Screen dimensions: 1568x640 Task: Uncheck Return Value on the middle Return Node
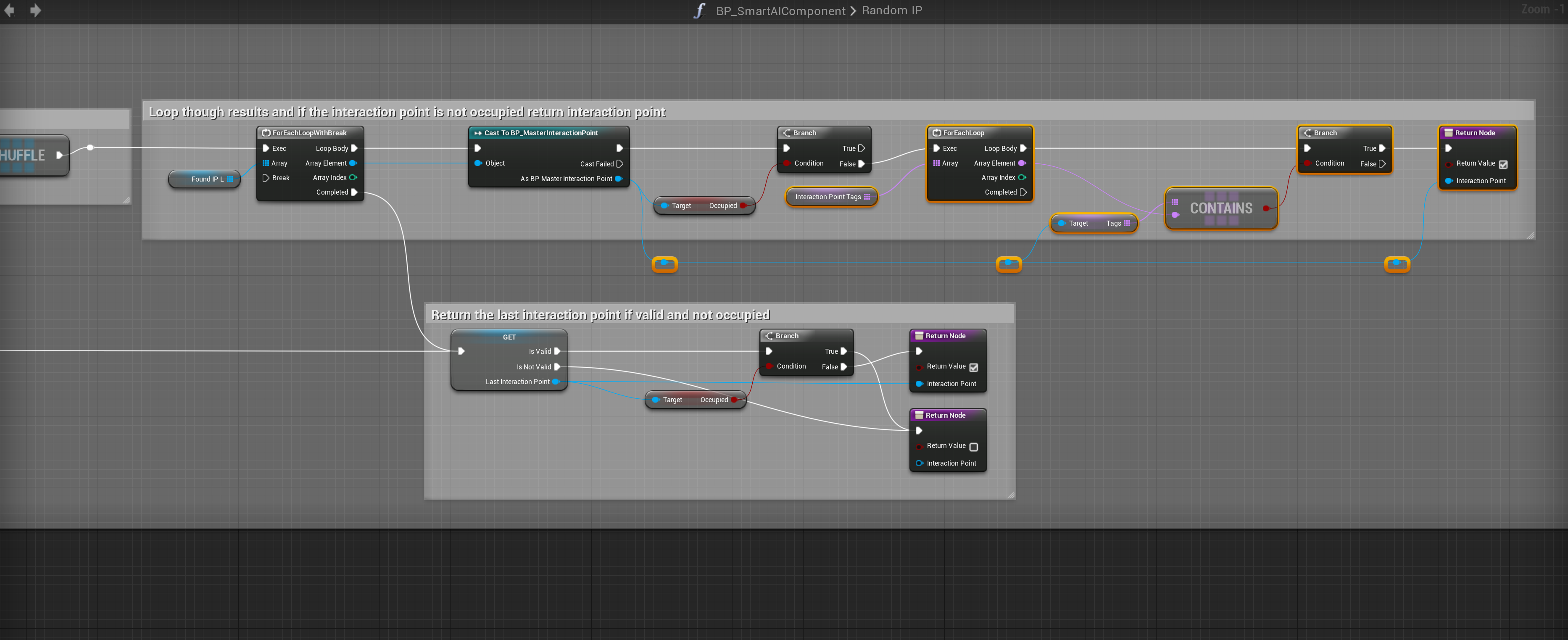(973, 367)
